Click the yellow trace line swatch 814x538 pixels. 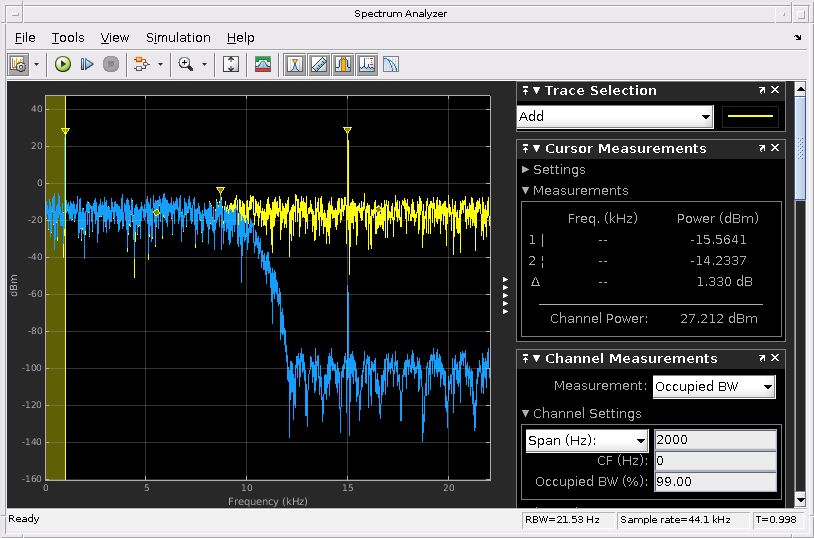point(750,116)
